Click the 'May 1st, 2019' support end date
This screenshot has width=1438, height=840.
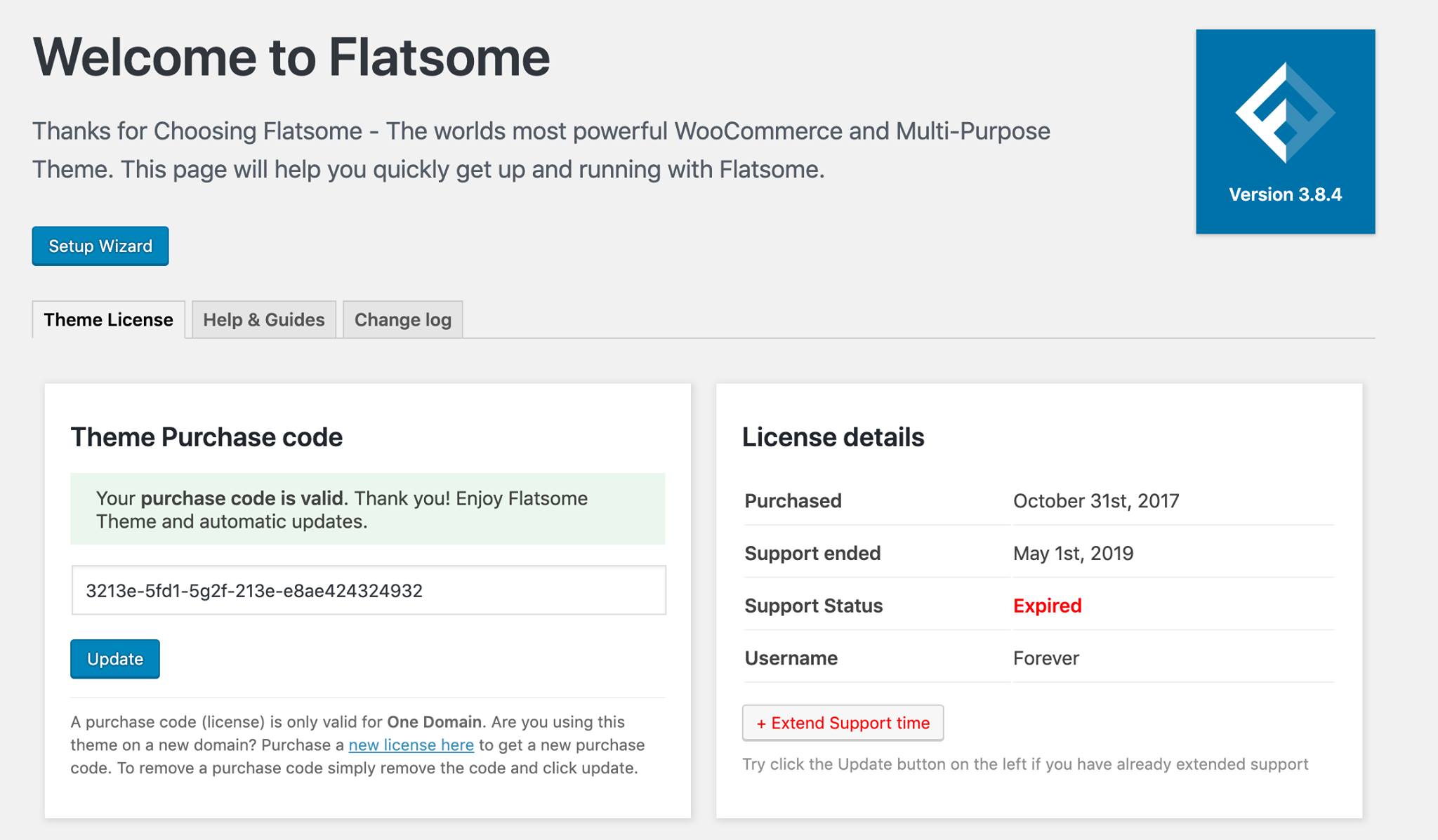[1073, 553]
